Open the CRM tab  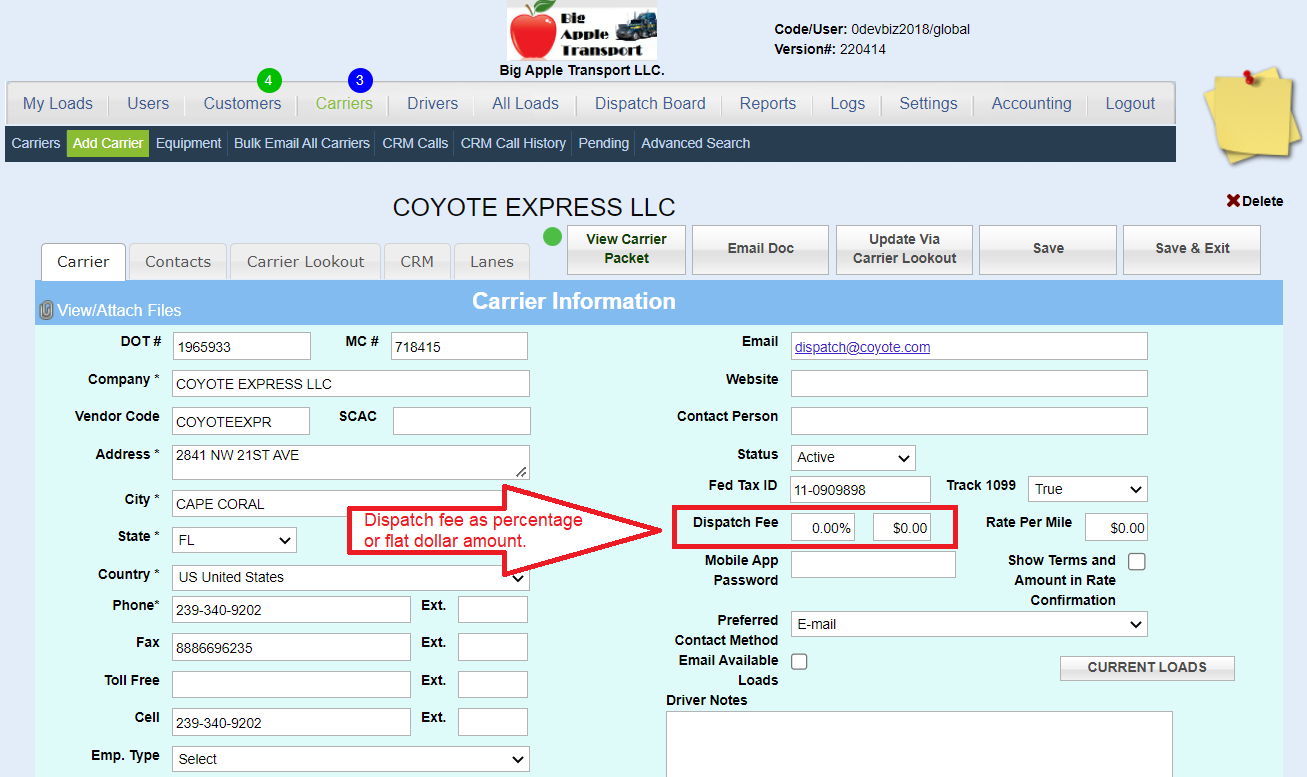pyautogui.click(x=417, y=262)
